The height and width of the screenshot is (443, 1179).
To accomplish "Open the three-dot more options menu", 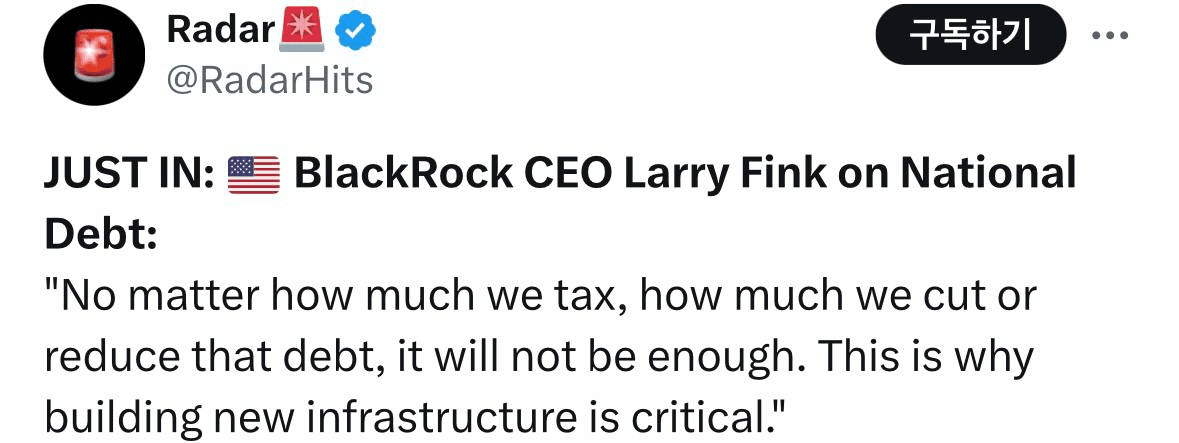I will [x=1109, y=36].
